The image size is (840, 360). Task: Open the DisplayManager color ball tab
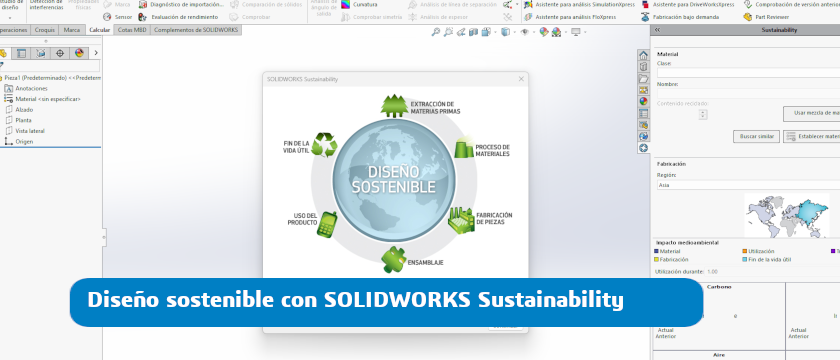(x=79, y=53)
